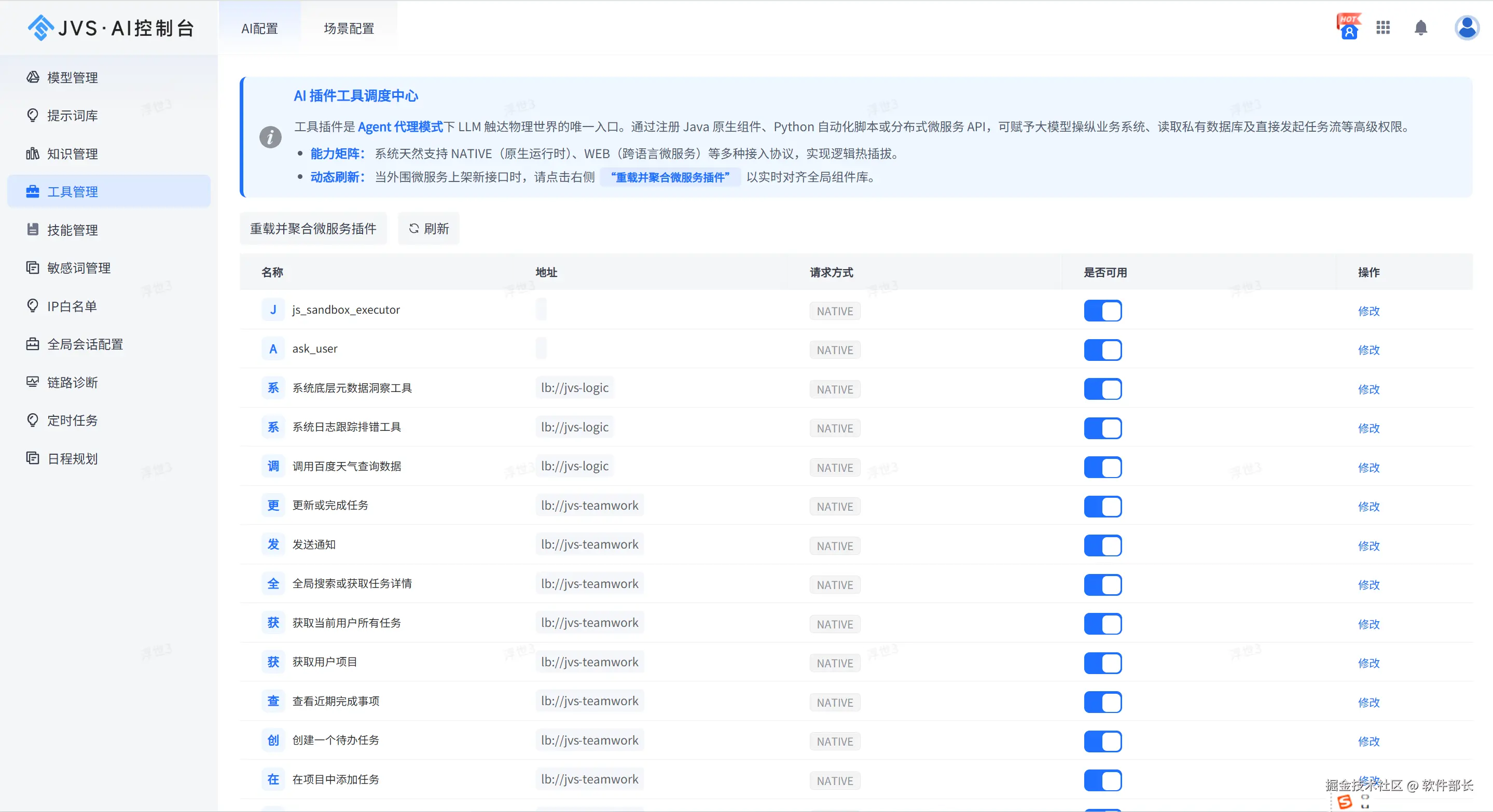Select the AI配置 tab
This screenshot has width=1493, height=812.
(x=260, y=29)
